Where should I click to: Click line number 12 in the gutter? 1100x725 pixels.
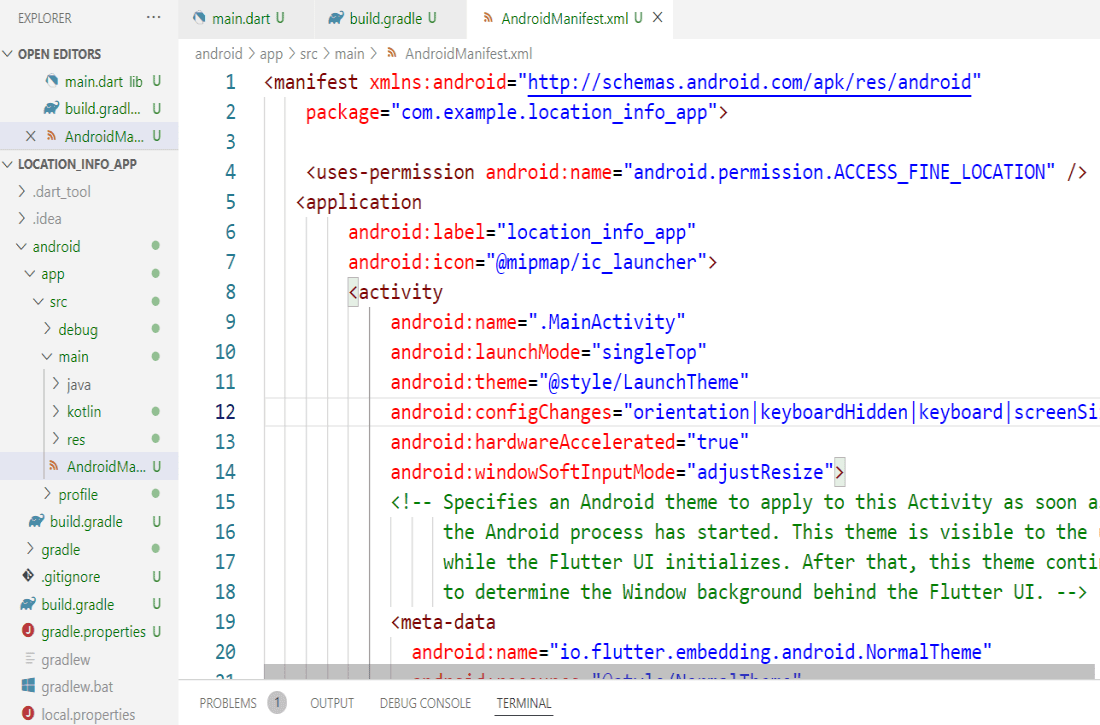pyautogui.click(x=225, y=411)
